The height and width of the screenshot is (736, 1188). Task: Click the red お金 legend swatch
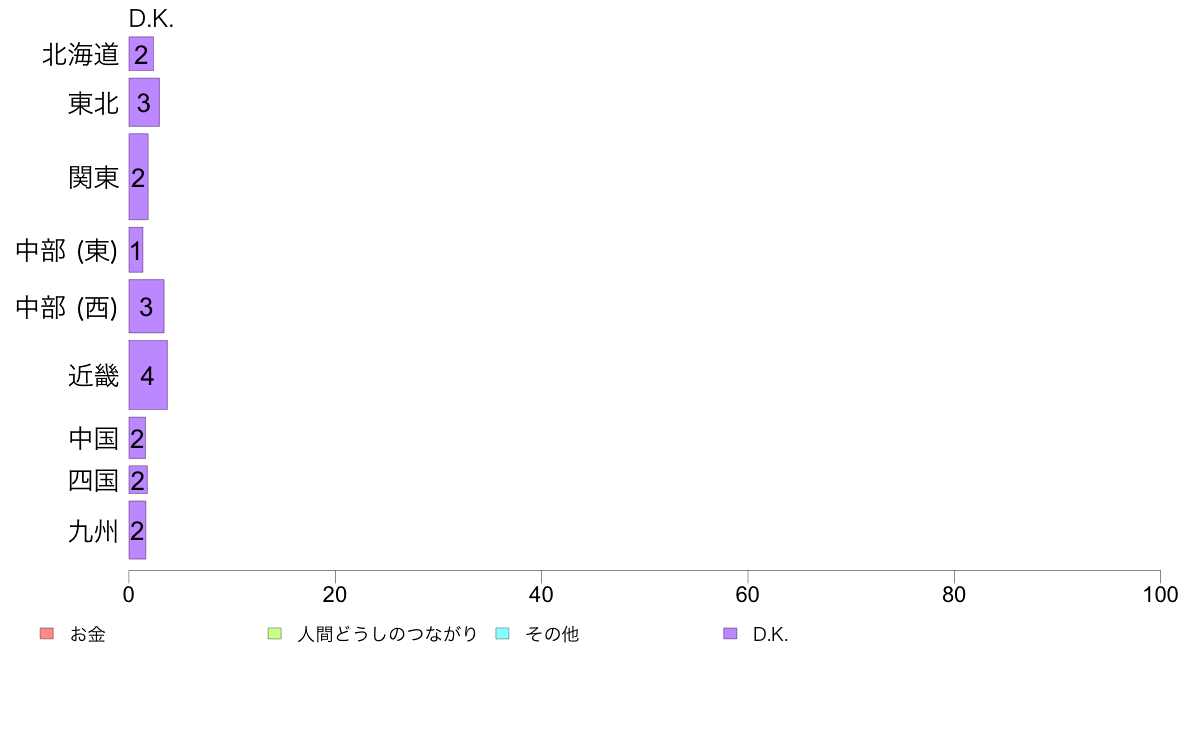[x=47, y=634]
